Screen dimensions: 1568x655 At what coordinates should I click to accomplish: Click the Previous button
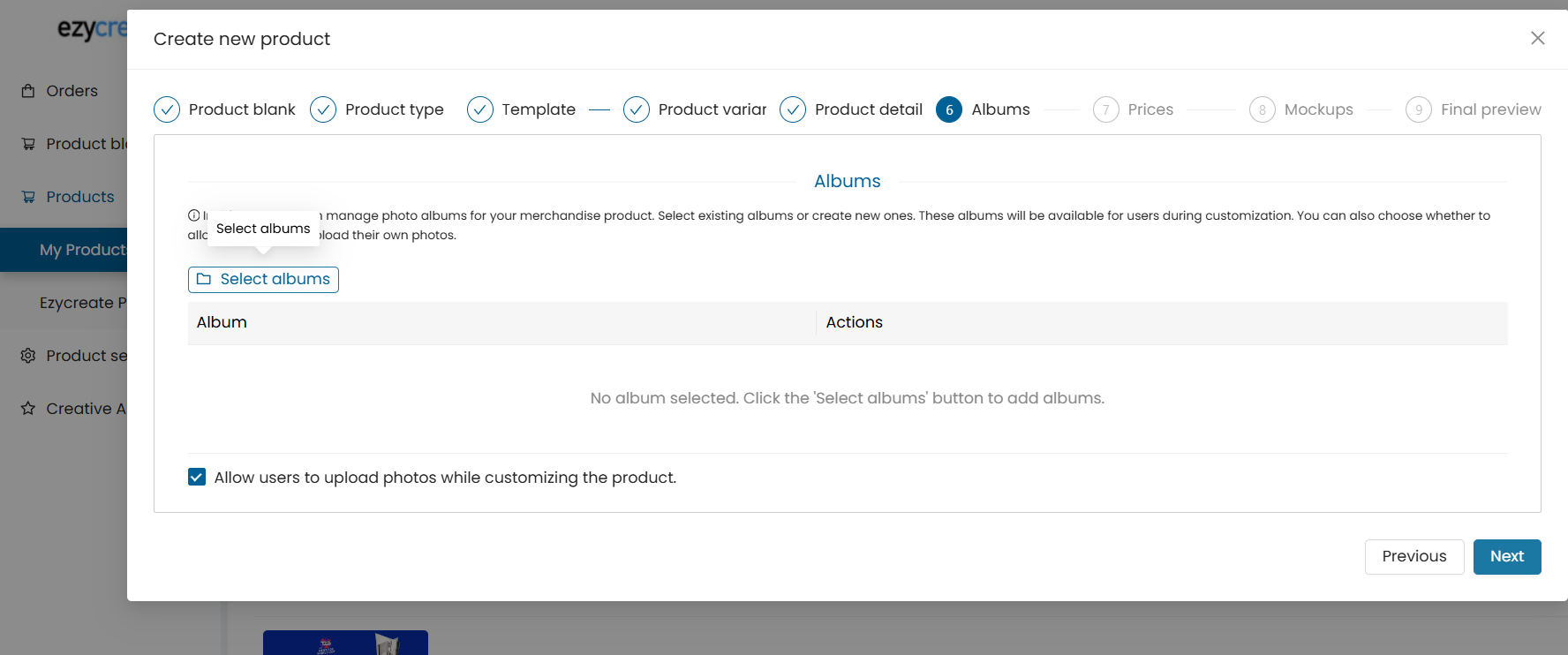1414,556
